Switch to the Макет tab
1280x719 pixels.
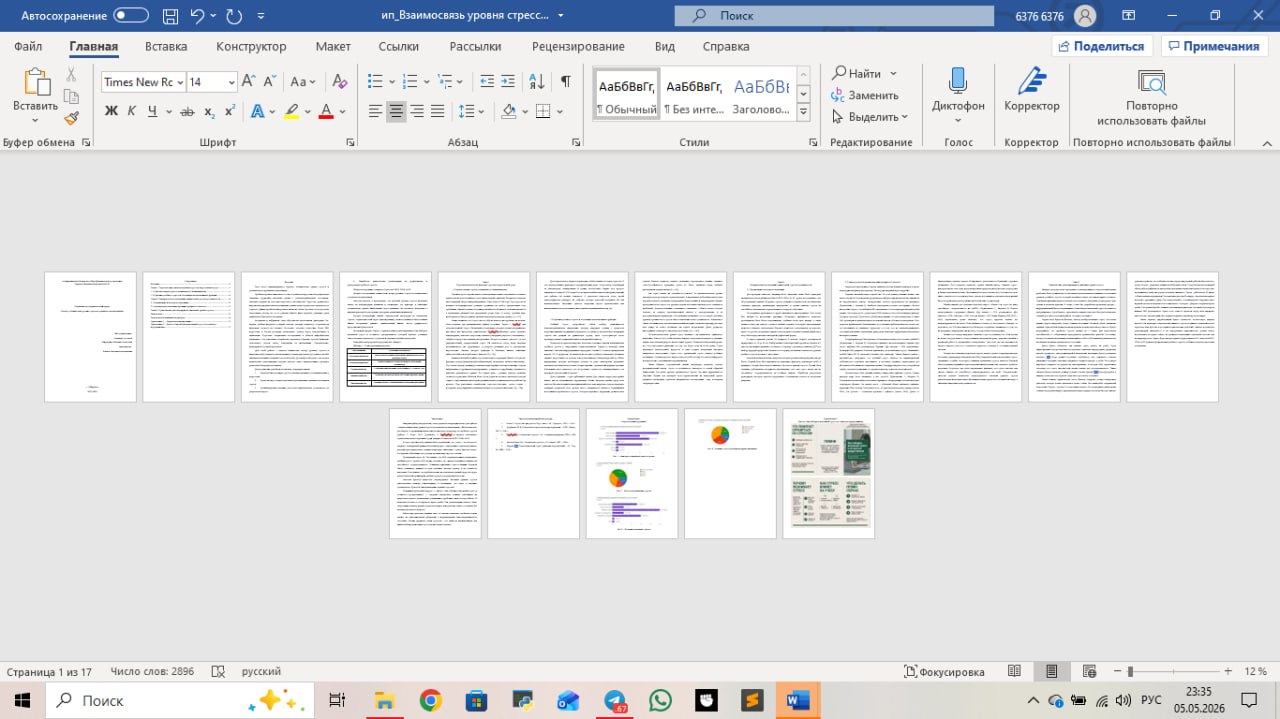coord(333,46)
